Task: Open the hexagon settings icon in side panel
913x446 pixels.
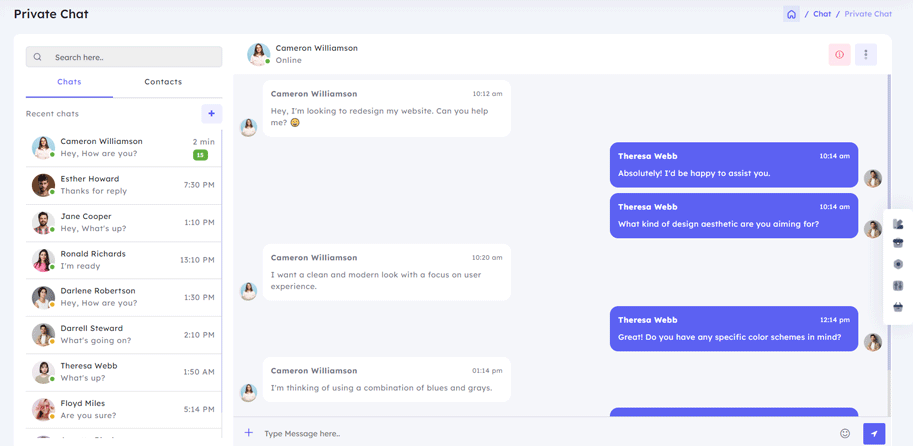Action: (x=898, y=264)
